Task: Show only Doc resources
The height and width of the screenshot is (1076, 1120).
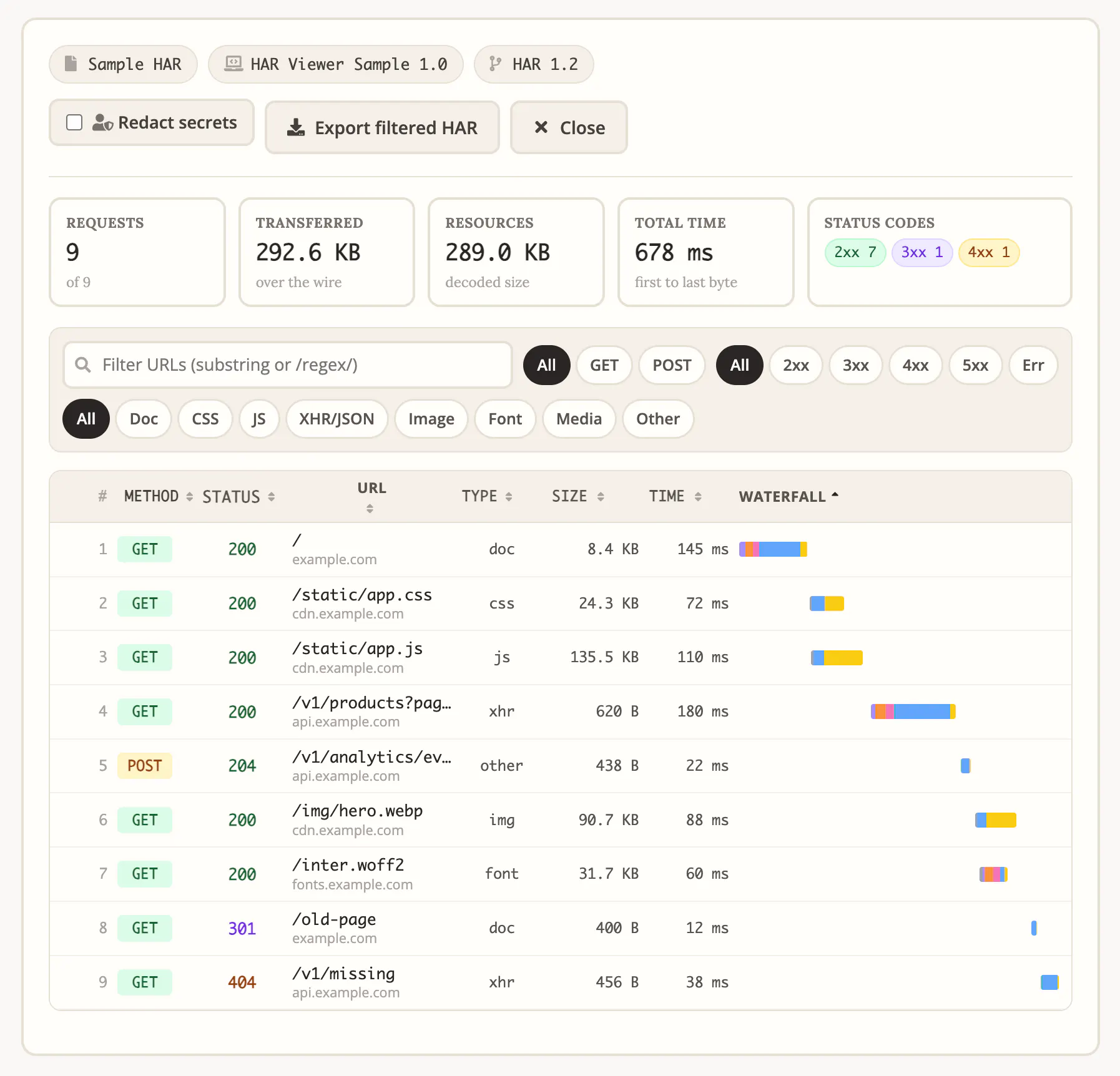Action: pyautogui.click(x=144, y=419)
